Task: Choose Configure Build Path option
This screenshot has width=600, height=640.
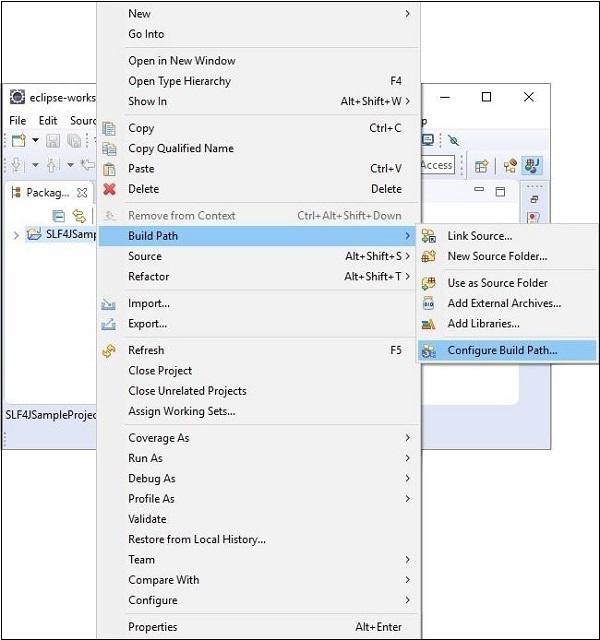Action: (x=502, y=350)
